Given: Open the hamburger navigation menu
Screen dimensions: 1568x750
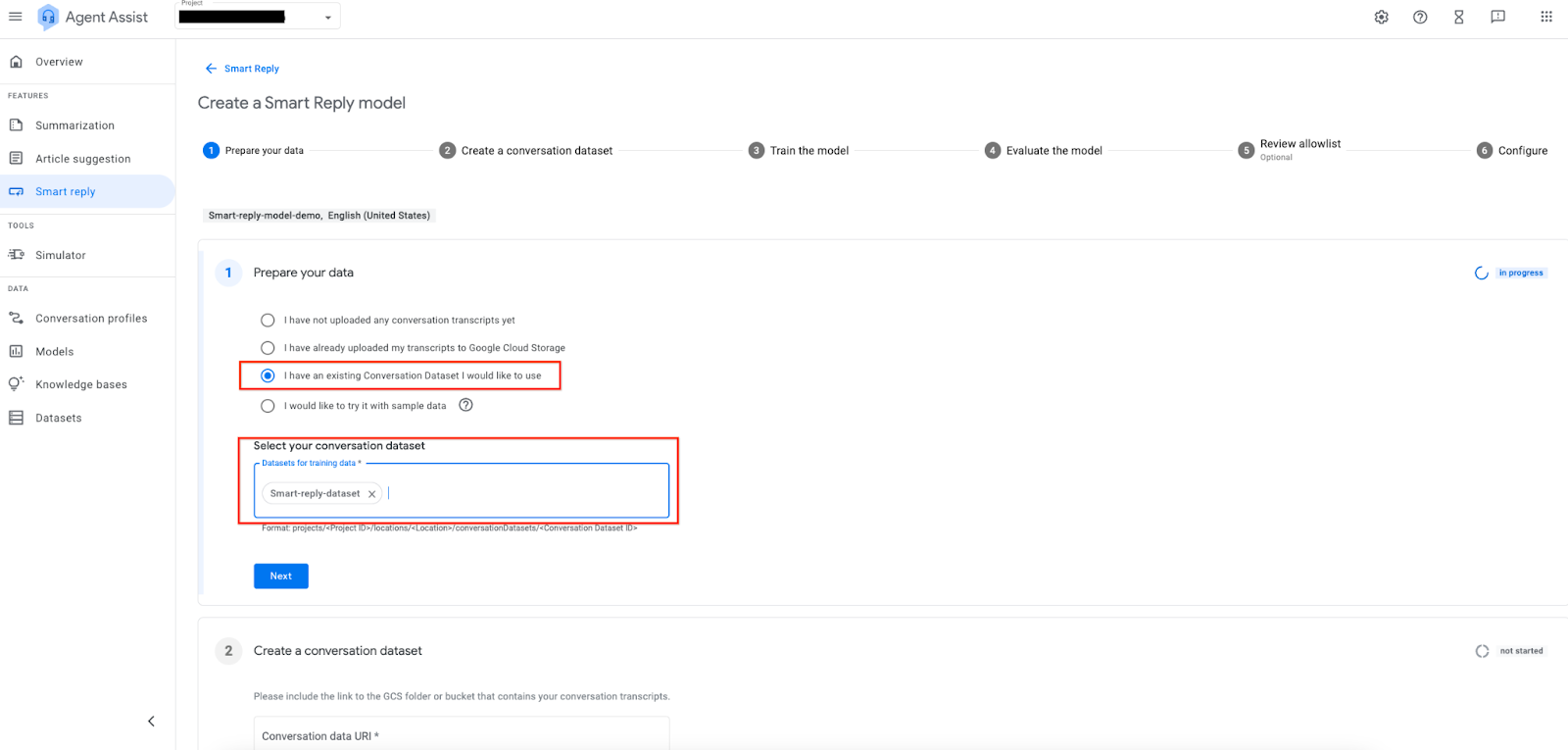Looking at the screenshot, I should tap(16, 17).
